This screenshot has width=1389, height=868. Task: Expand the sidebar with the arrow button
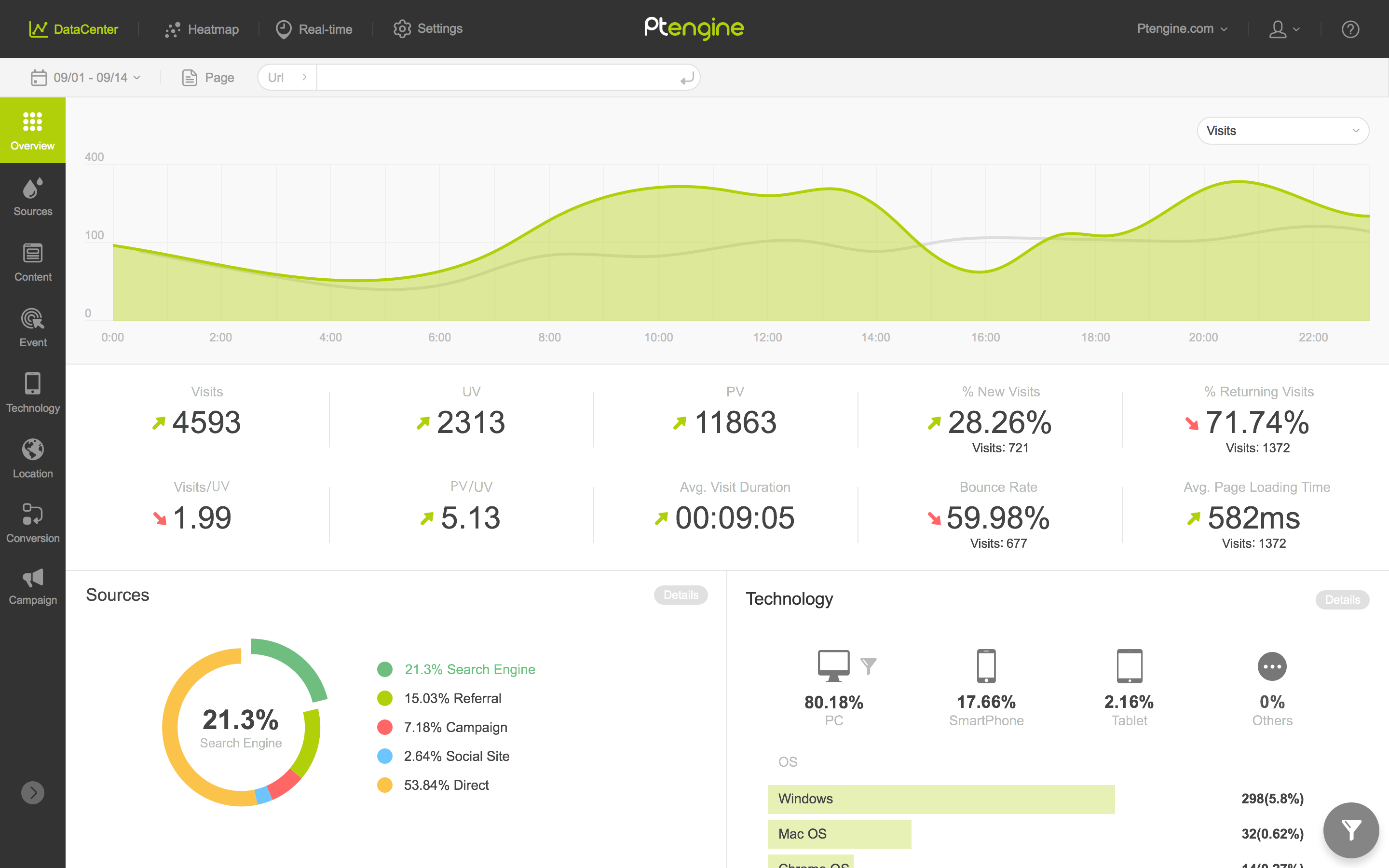33,793
